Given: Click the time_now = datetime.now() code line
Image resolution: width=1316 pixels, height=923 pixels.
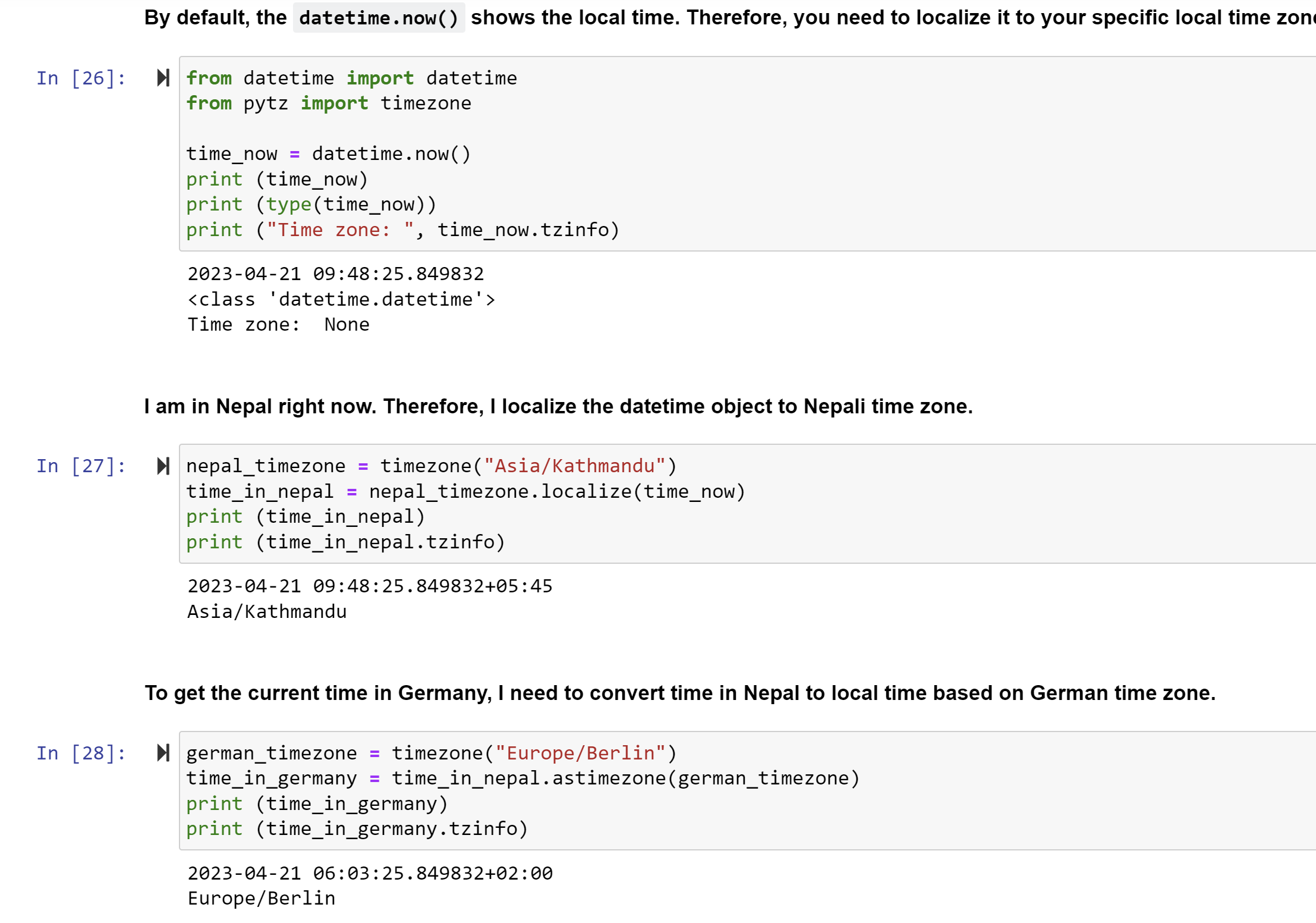Looking at the screenshot, I should pyautogui.click(x=328, y=154).
